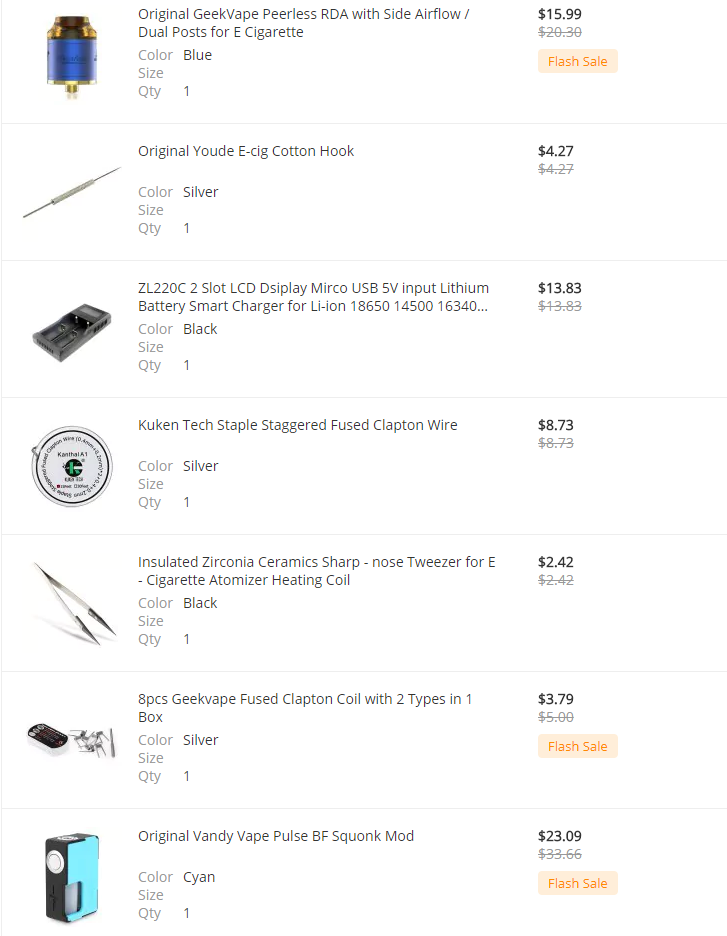Click the Flash Sale badge under $3.79
This screenshot has height=936, width=727.
coord(577,746)
